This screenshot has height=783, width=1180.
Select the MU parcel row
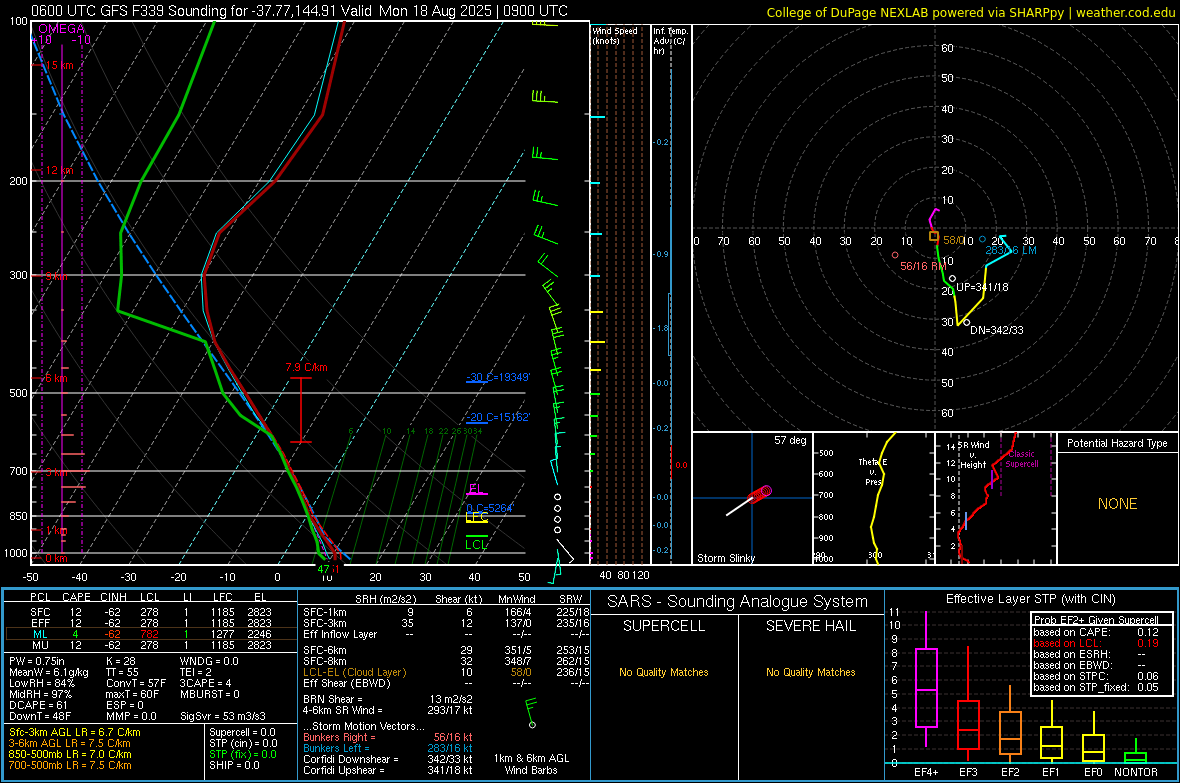pyautogui.click(x=151, y=645)
